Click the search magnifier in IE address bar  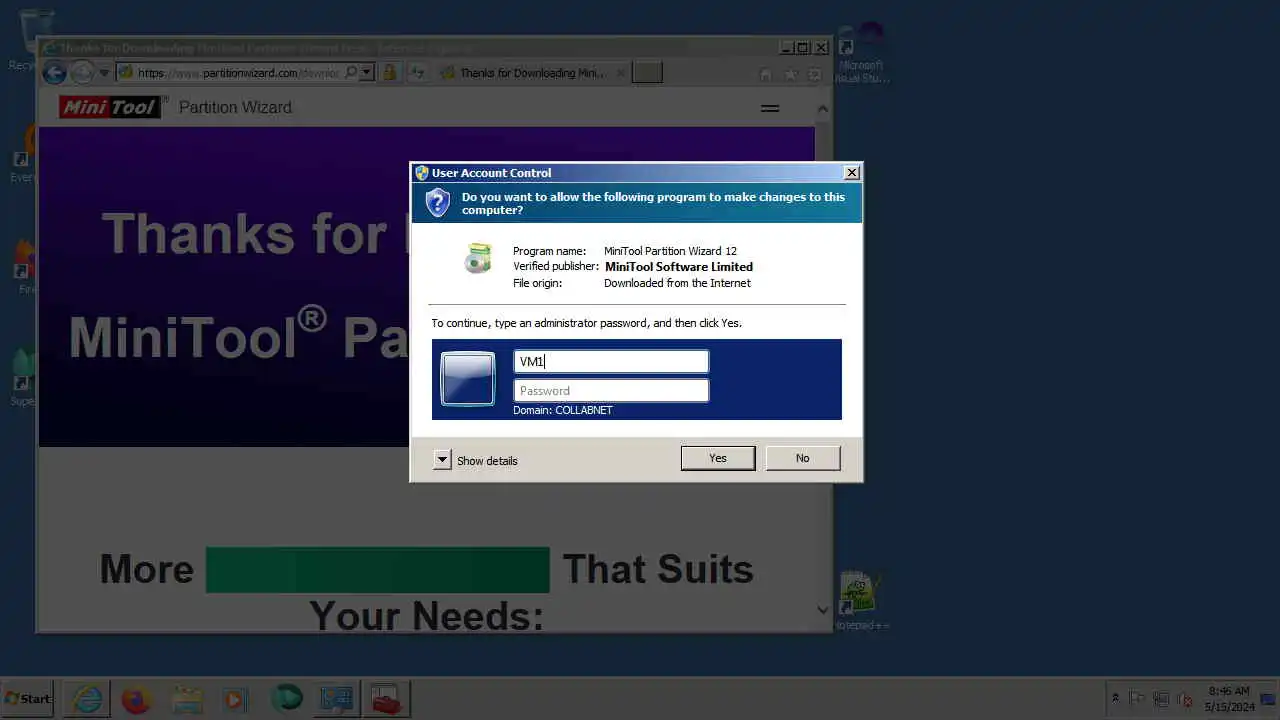pyautogui.click(x=351, y=72)
